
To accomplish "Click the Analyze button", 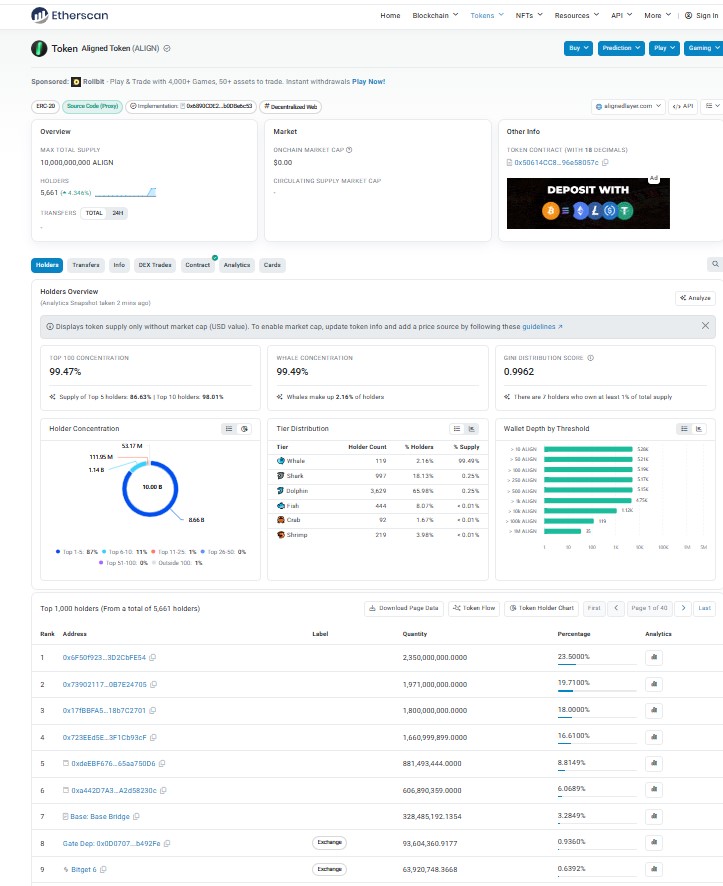I will 695,298.
